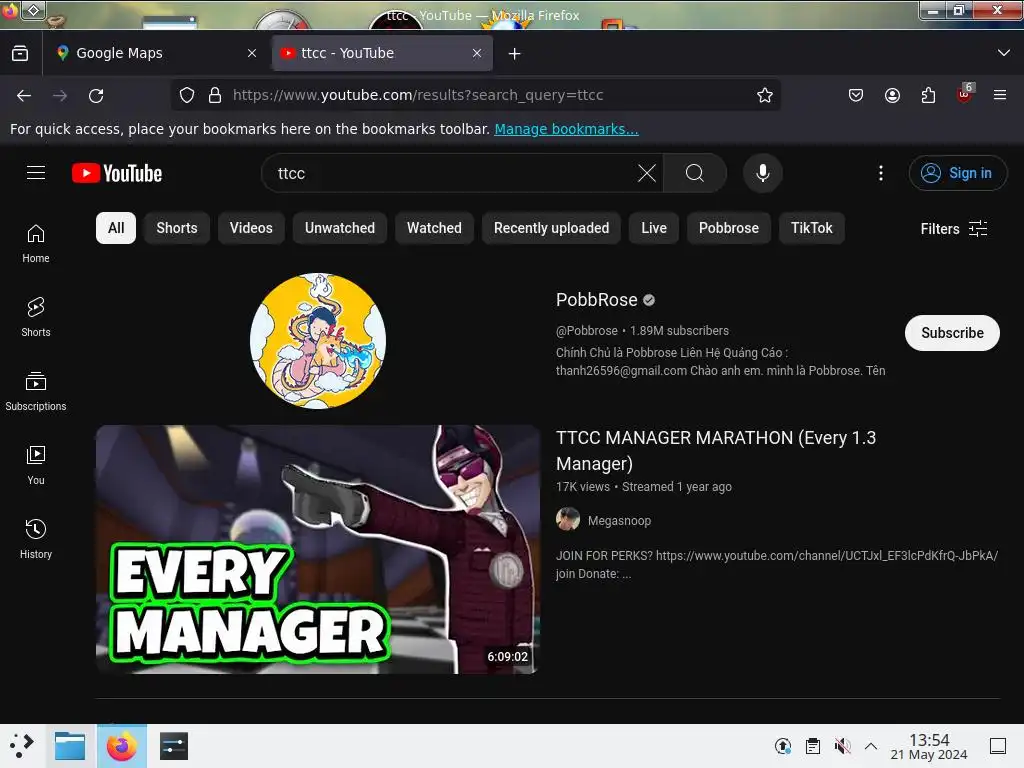Click the YouTube logo
Image resolution: width=1024 pixels, height=768 pixels.
click(117, 173)
